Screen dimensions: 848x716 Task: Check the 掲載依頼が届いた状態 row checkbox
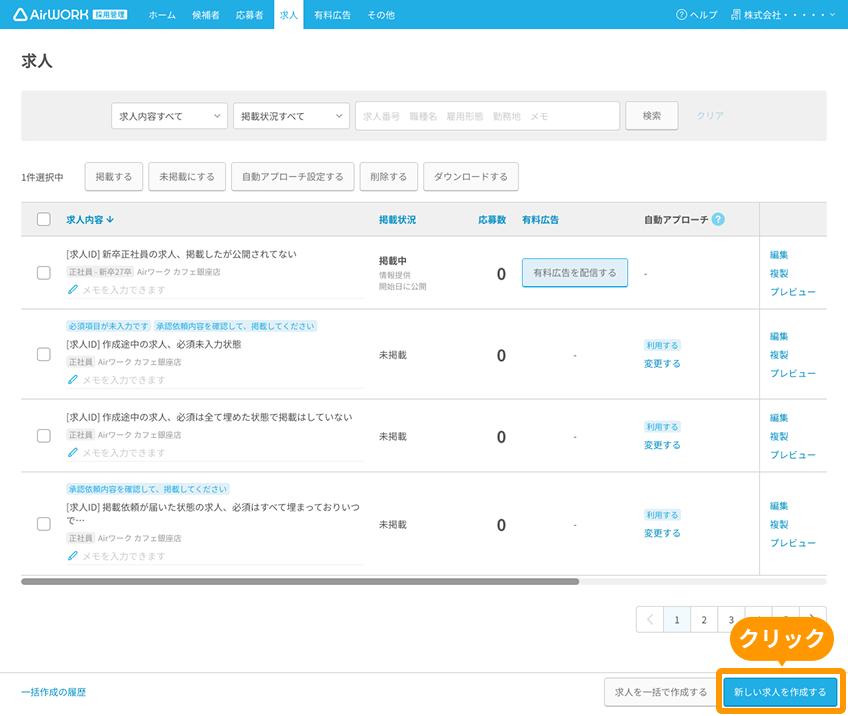44,524
